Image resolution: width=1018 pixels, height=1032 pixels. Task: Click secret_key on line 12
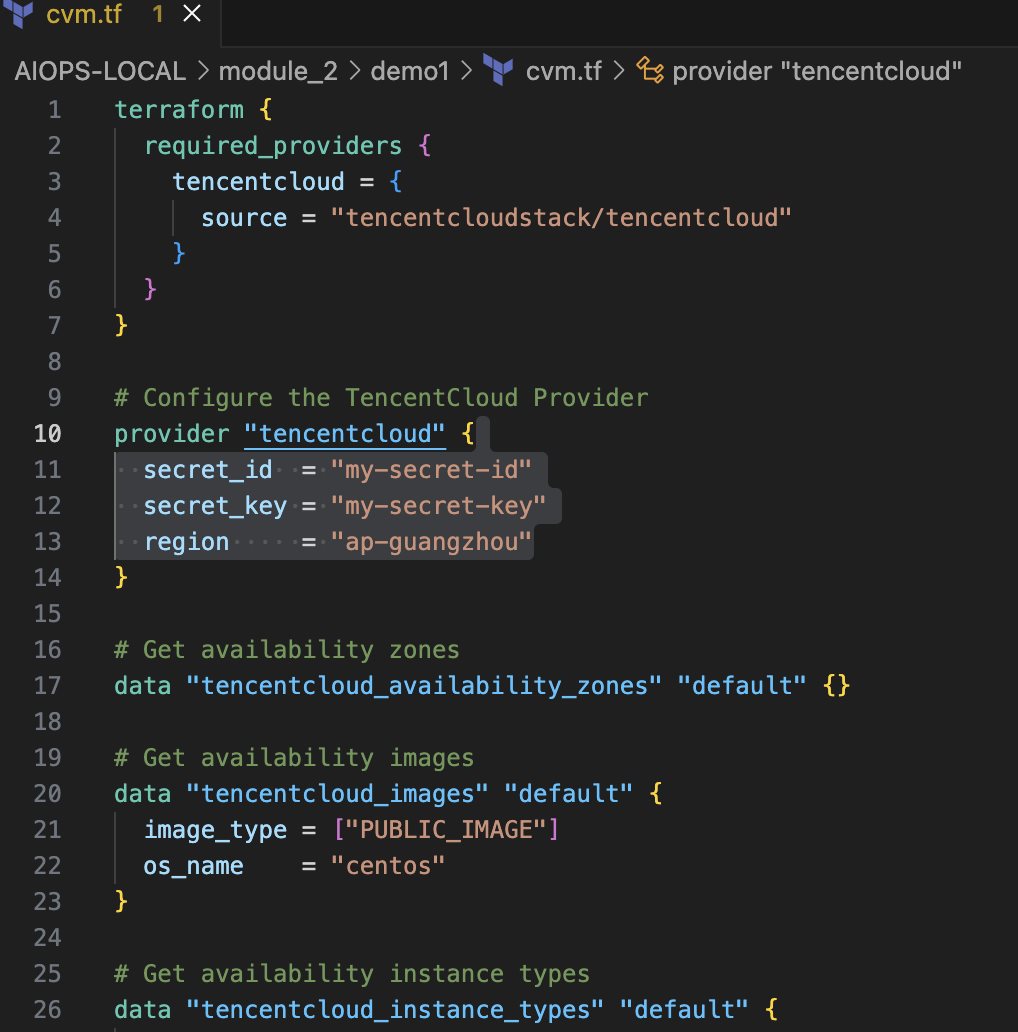click(x=215, y=506)
